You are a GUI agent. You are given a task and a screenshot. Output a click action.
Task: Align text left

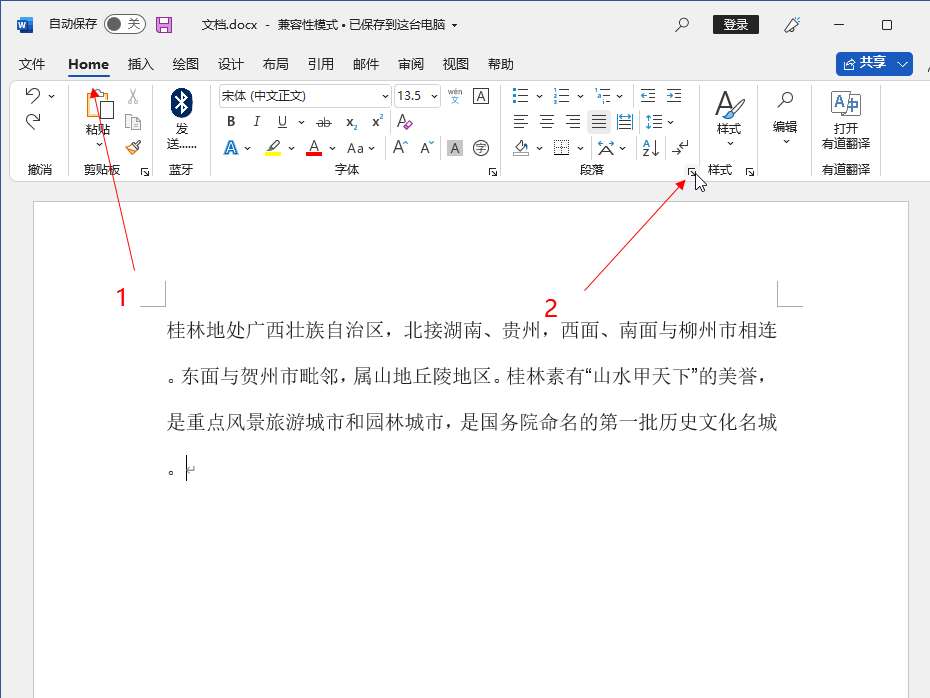(520, 122)
